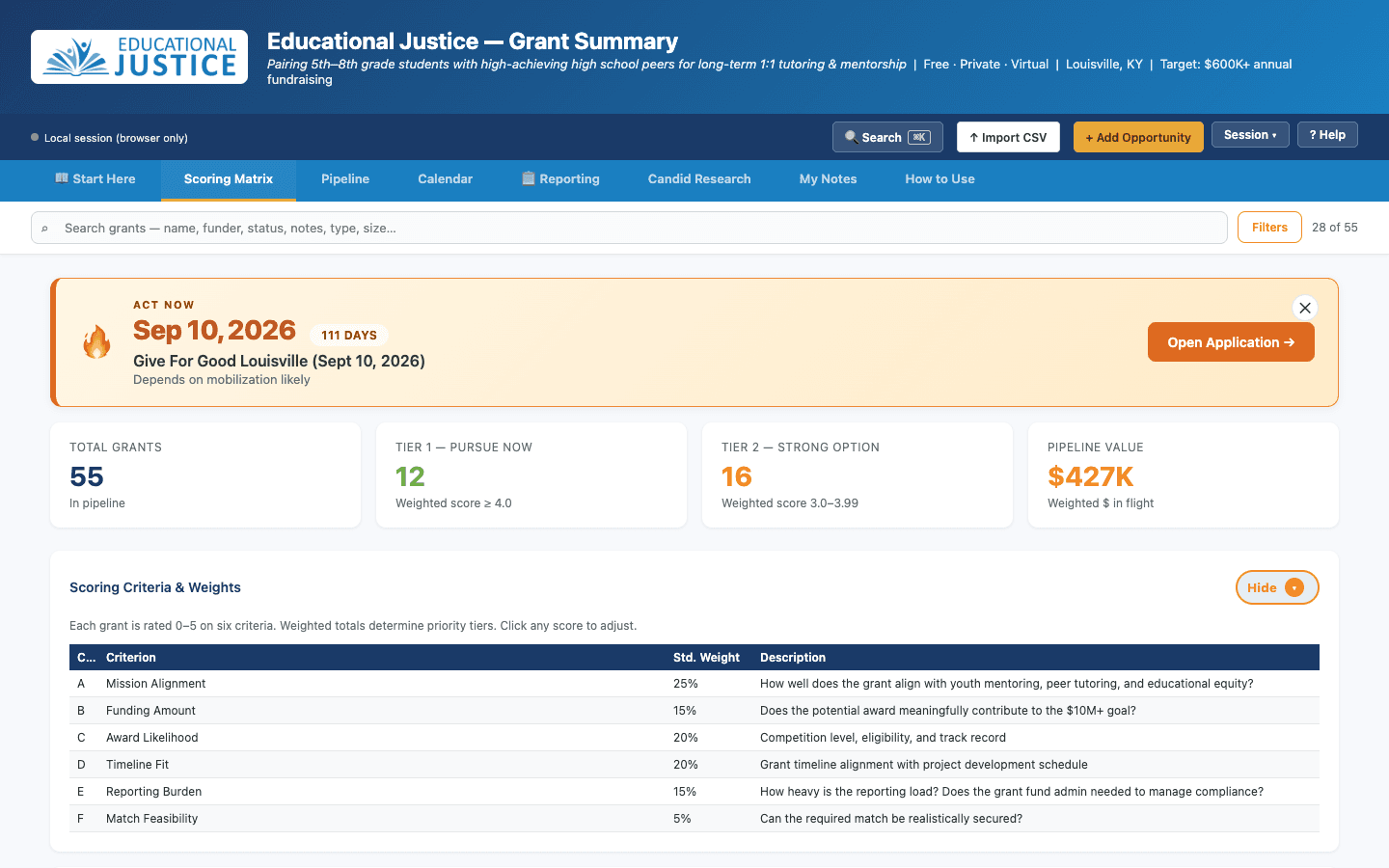Click the Sep 10, 2026 deadline date
Screen dimensions: 1389x868
tap(214, 330)
